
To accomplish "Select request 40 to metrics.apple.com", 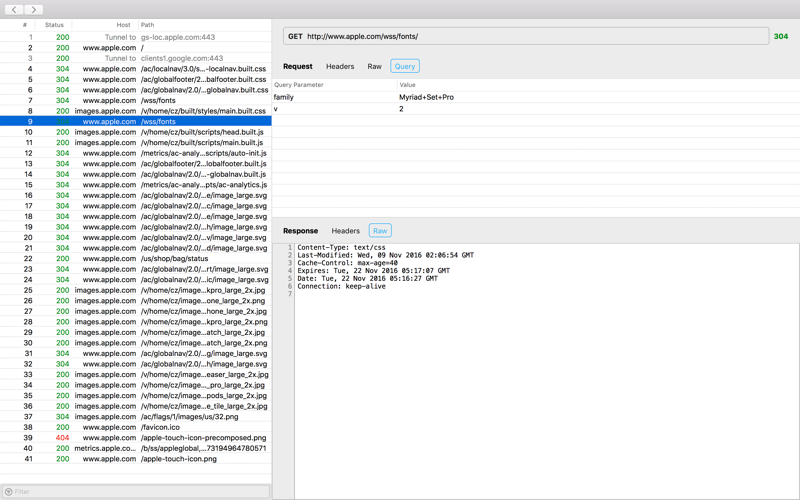I will click(x=136, y=448).
